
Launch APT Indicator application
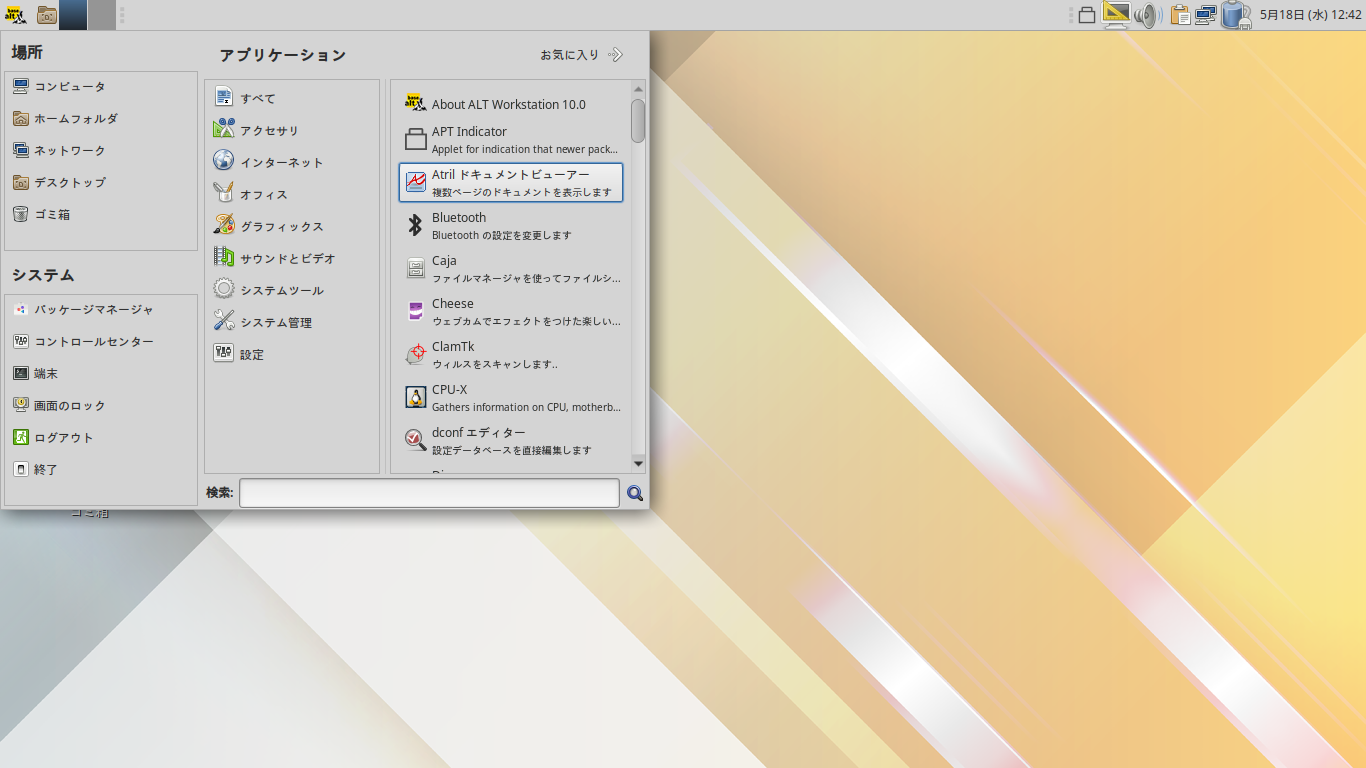[x=511, y=140]
